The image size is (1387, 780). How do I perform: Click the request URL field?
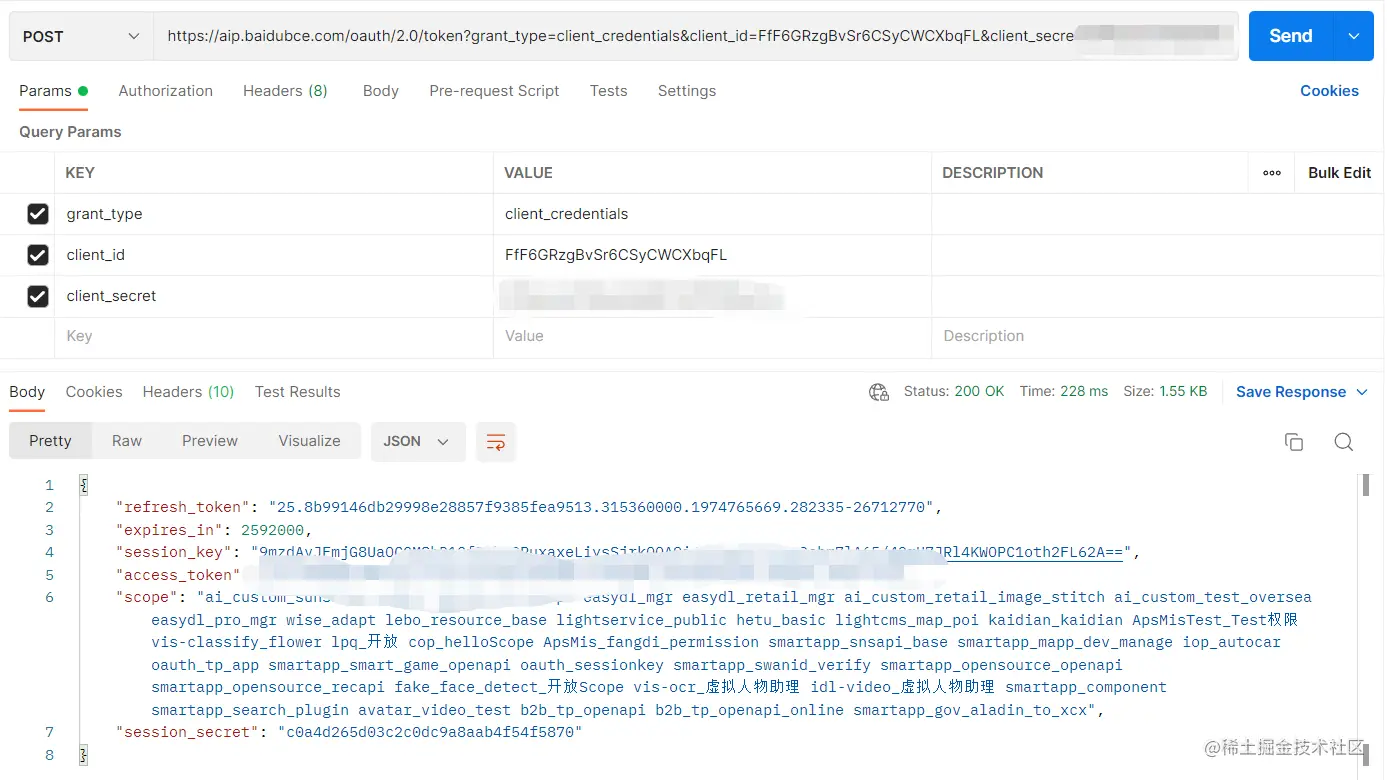(x=696, y=36)
